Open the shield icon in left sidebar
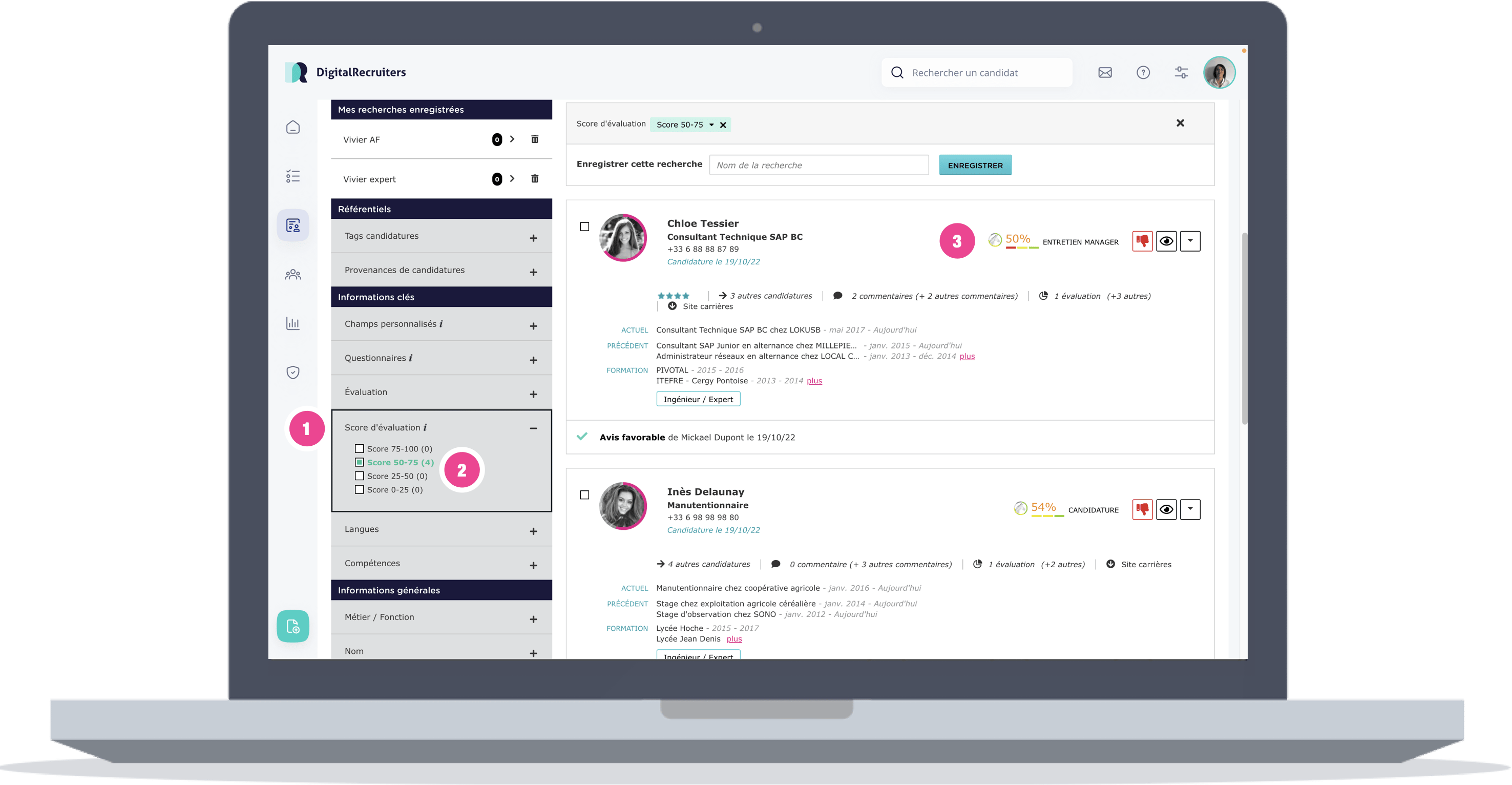This screenshot has height=785, width=1512. (293, 372)
